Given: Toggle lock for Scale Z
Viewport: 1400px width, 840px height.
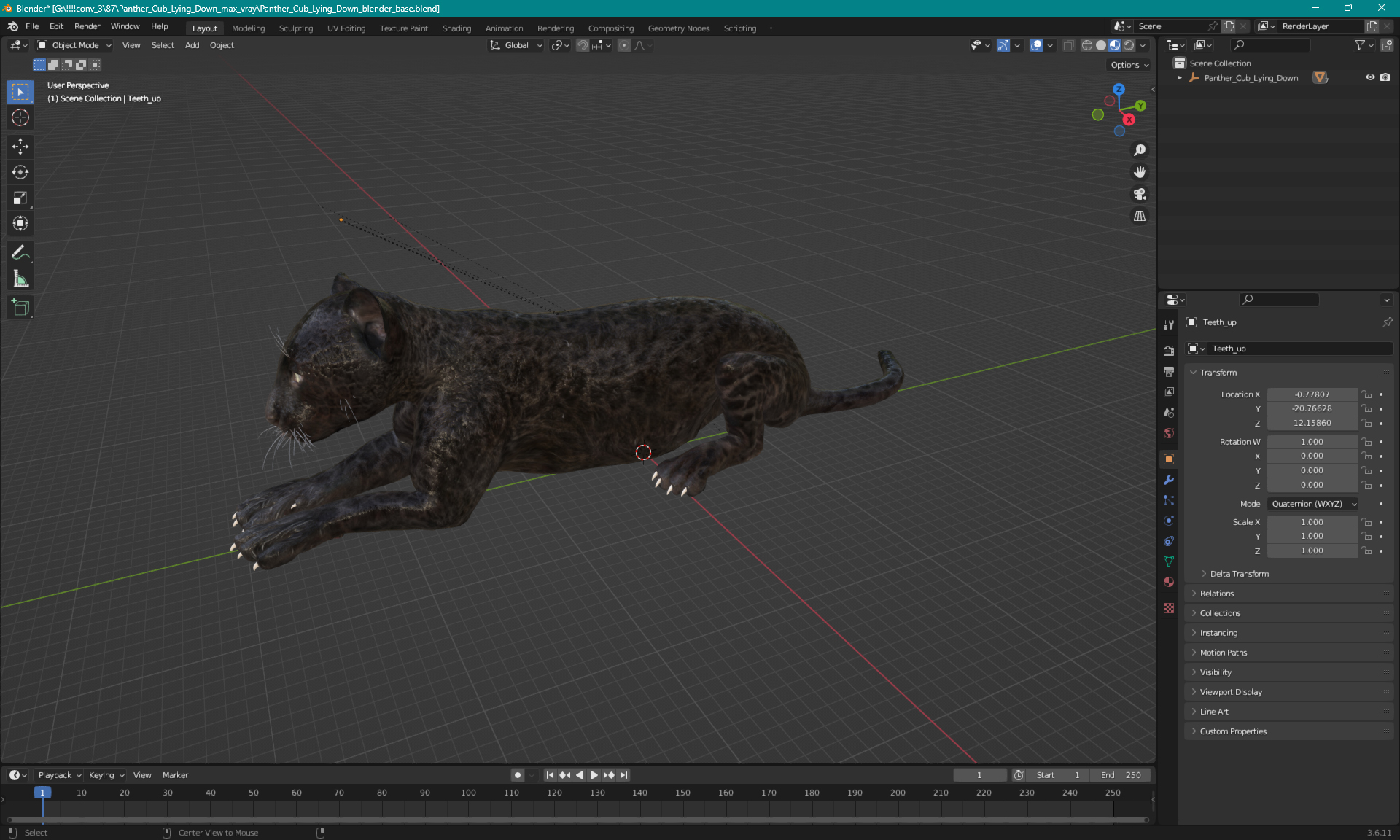Looking at the screenshot, I should click(1367, 551).
